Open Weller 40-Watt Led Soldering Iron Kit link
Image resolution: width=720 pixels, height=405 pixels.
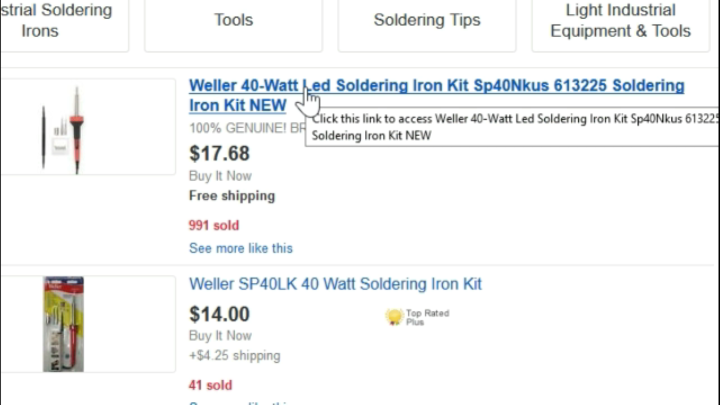pos(436,87)
